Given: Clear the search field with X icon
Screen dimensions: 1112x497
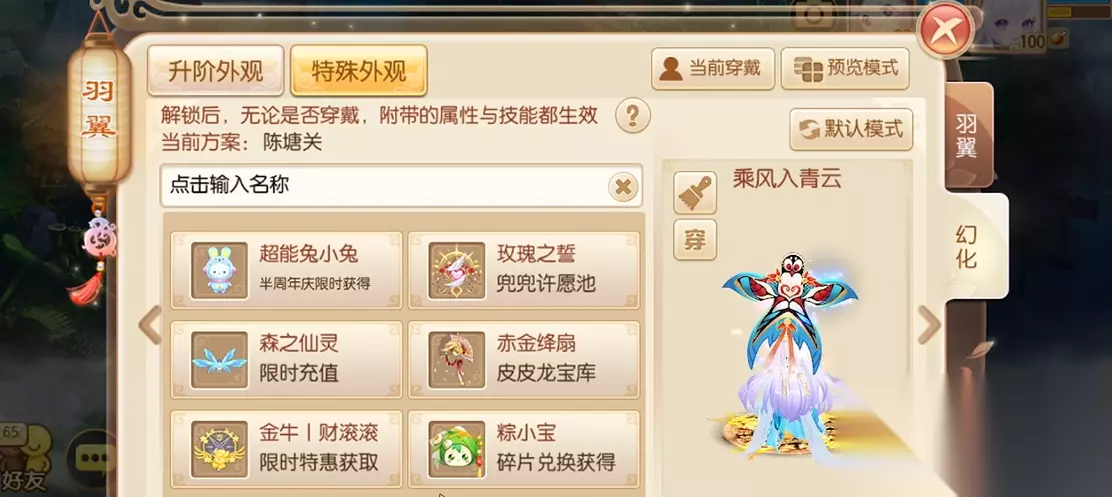Looking at the screenshot, I should (x=623, y=187).
